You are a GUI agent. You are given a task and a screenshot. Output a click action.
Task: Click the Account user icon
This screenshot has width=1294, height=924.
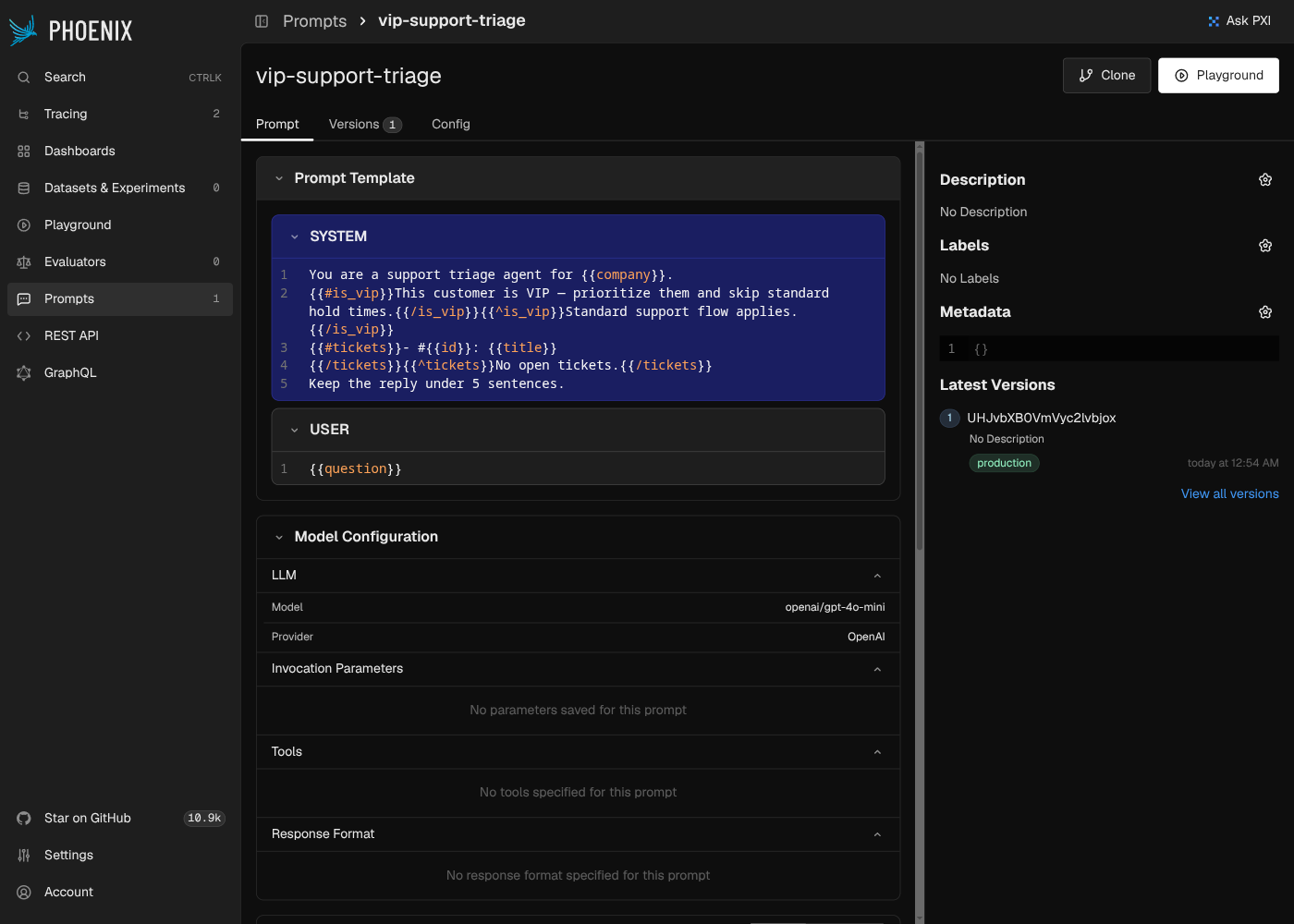24,893
